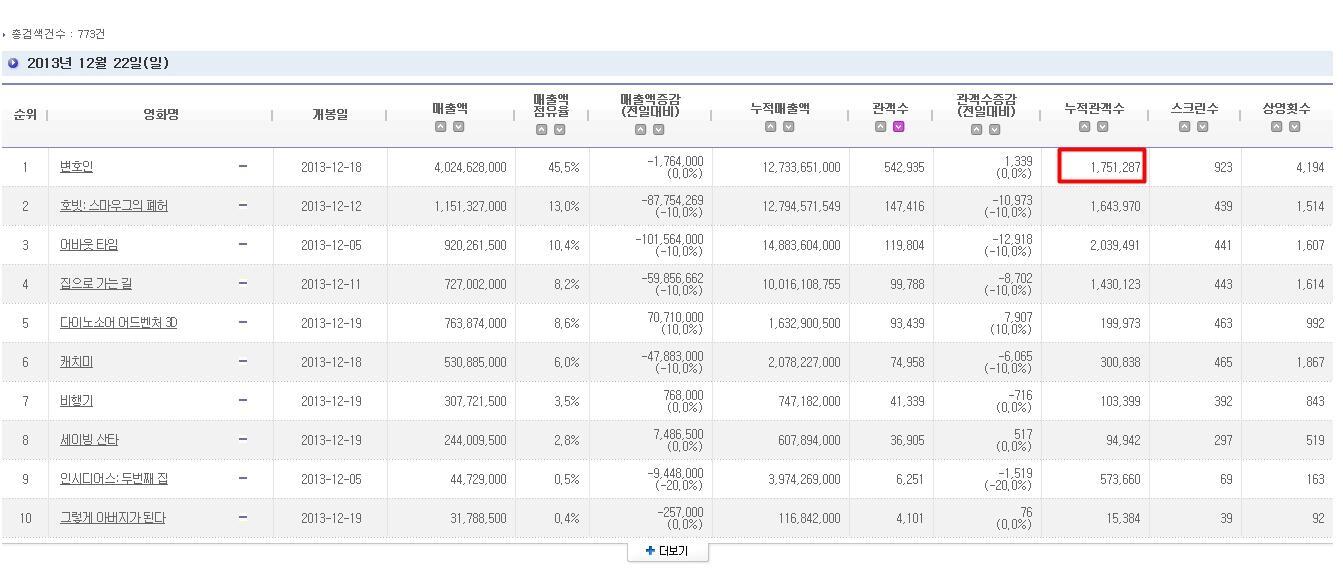Select share value 45.5%
1343x579 pixels.
click(563, 168)
